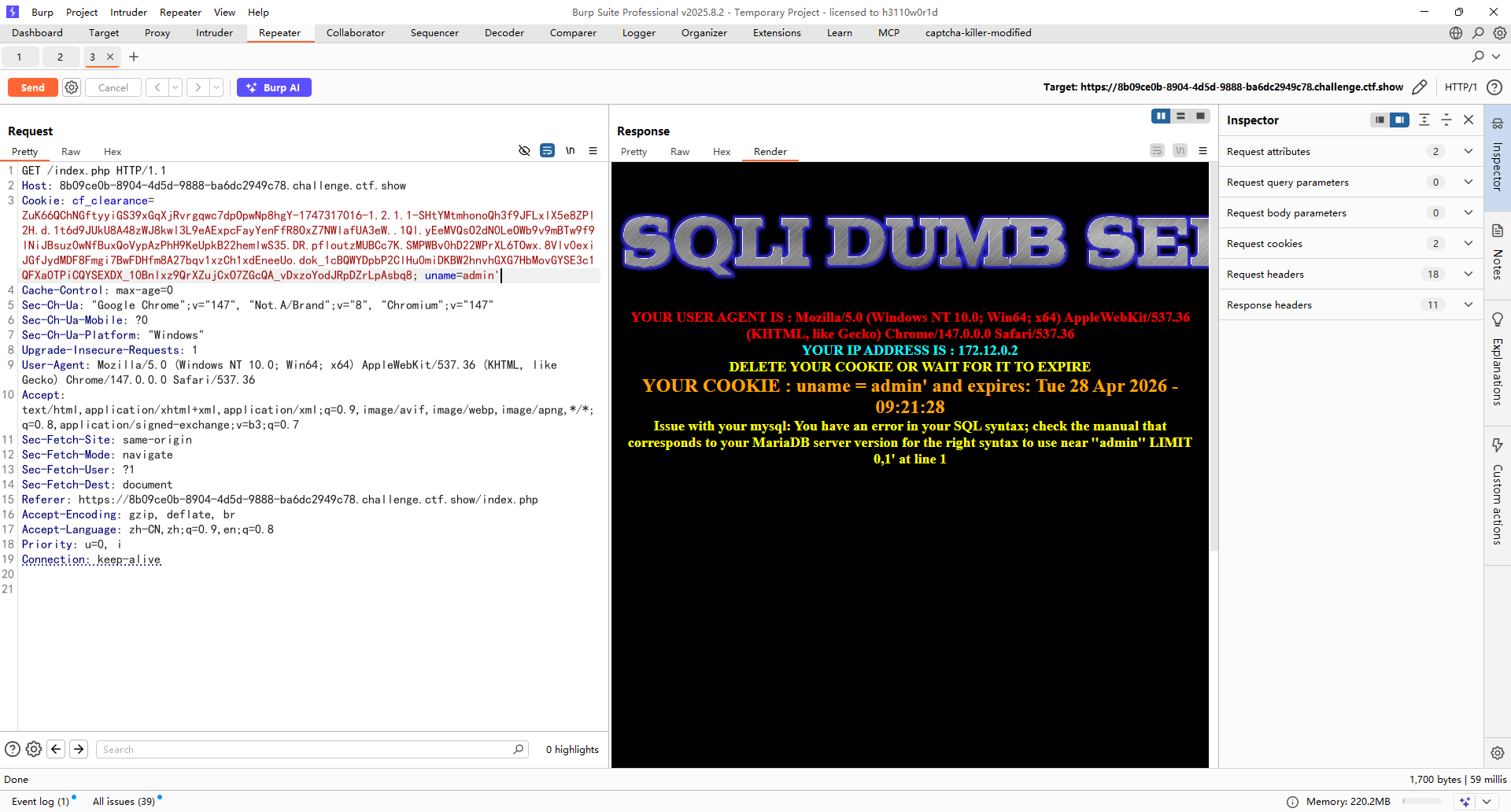
Task: Jump to next search match arrow
Action: coord(79,749)
